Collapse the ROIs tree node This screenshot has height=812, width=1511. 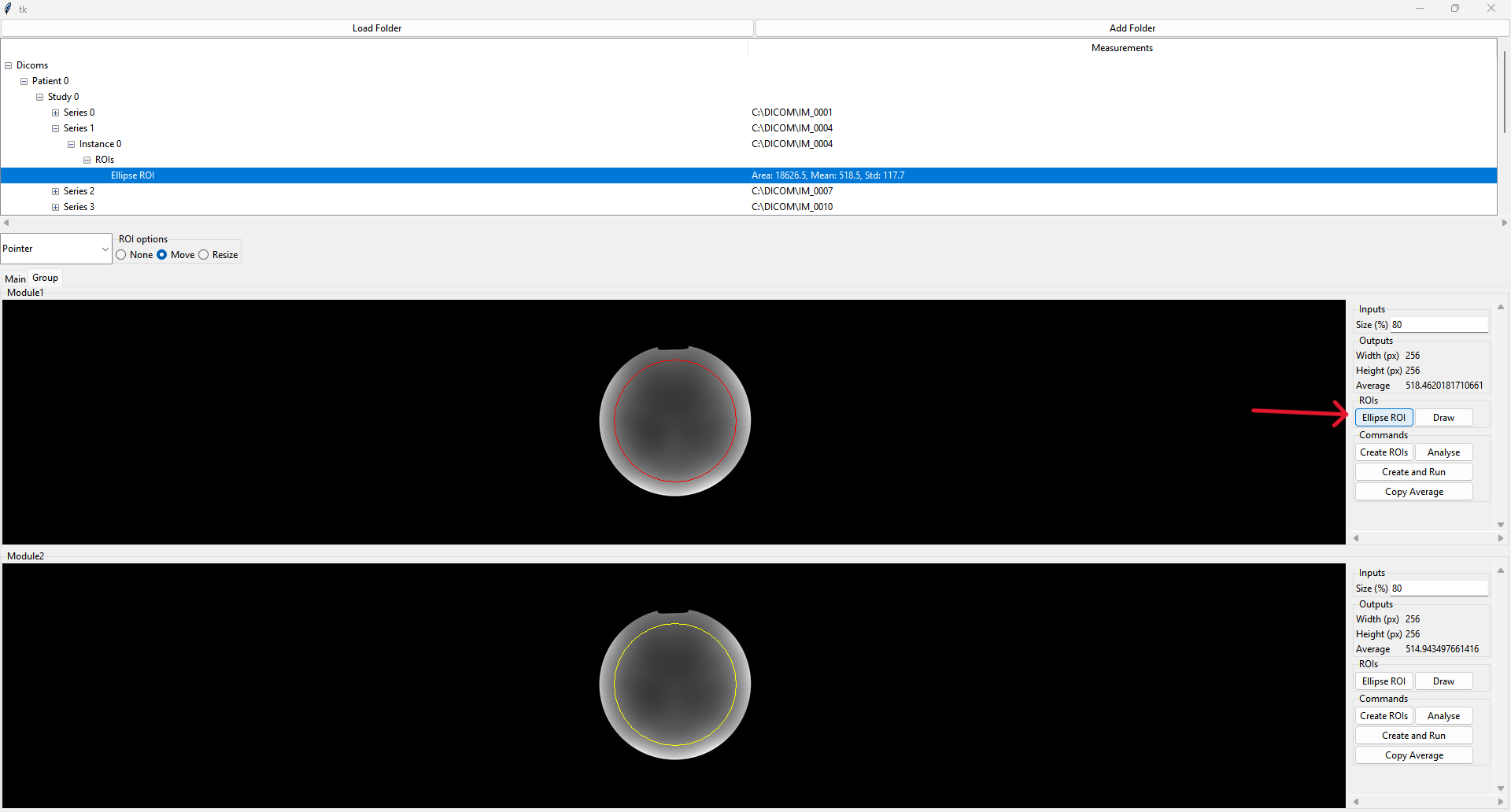point(87,160)
